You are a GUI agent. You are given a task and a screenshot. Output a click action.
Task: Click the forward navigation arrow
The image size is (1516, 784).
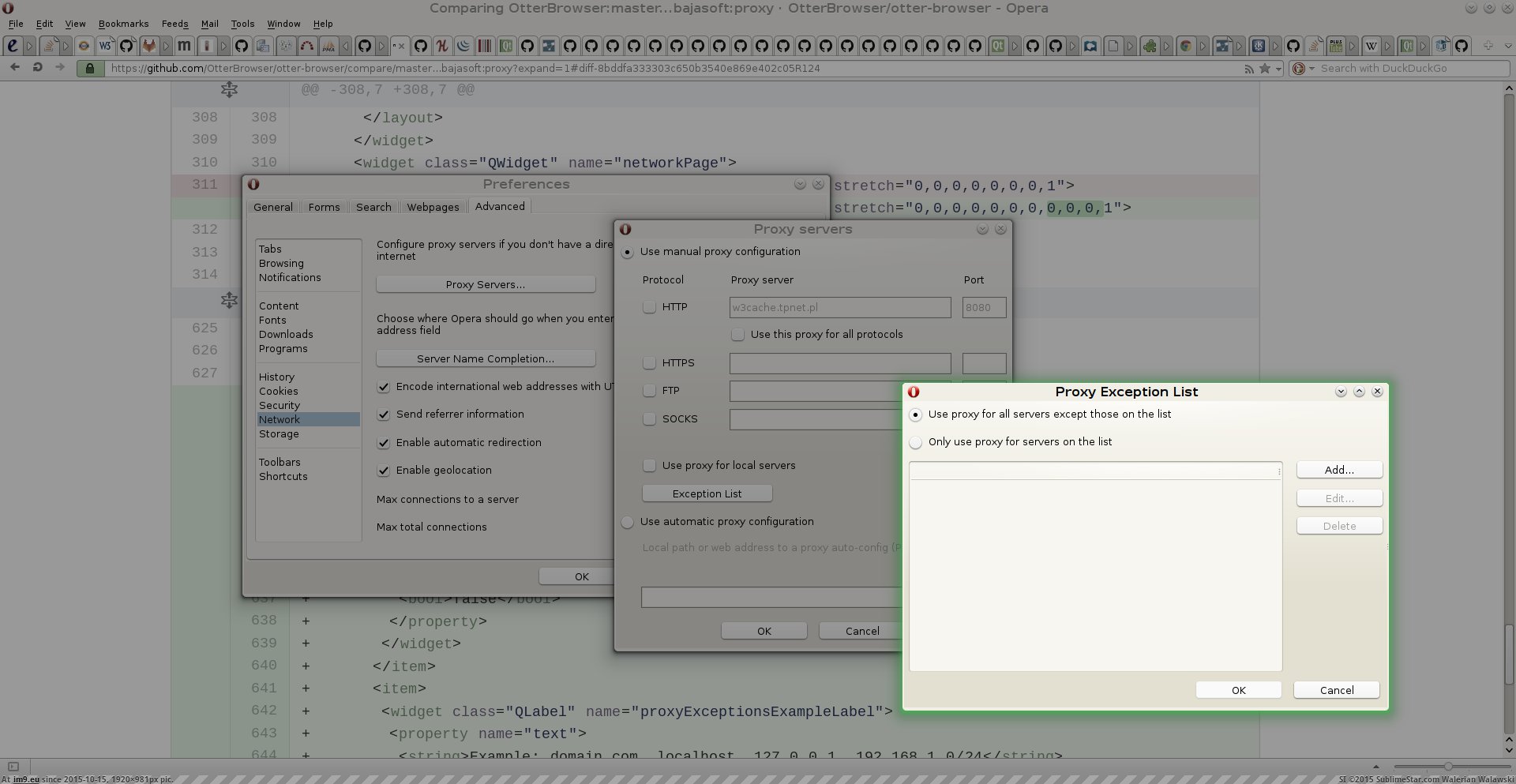59,68
